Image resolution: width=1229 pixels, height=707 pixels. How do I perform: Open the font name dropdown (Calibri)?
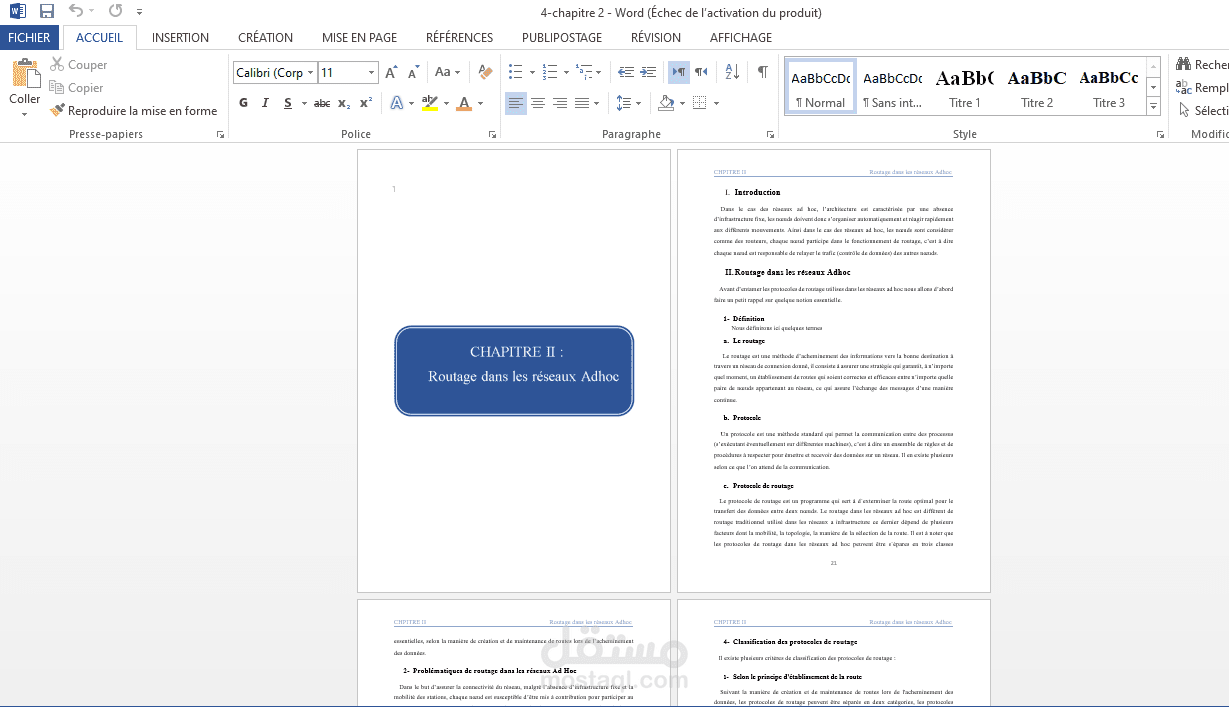click(x=311, y=73)
